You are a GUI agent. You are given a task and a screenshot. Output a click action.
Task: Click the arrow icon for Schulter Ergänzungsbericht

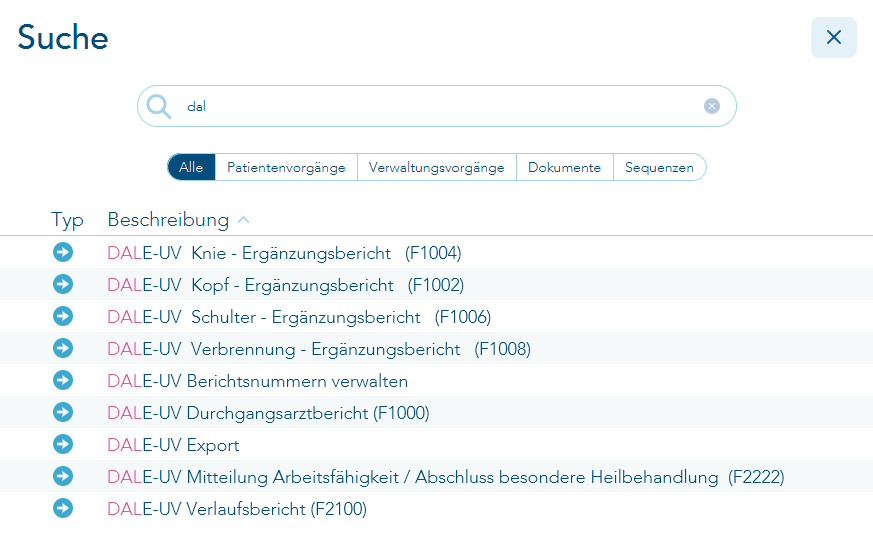(x=63, y=316)
